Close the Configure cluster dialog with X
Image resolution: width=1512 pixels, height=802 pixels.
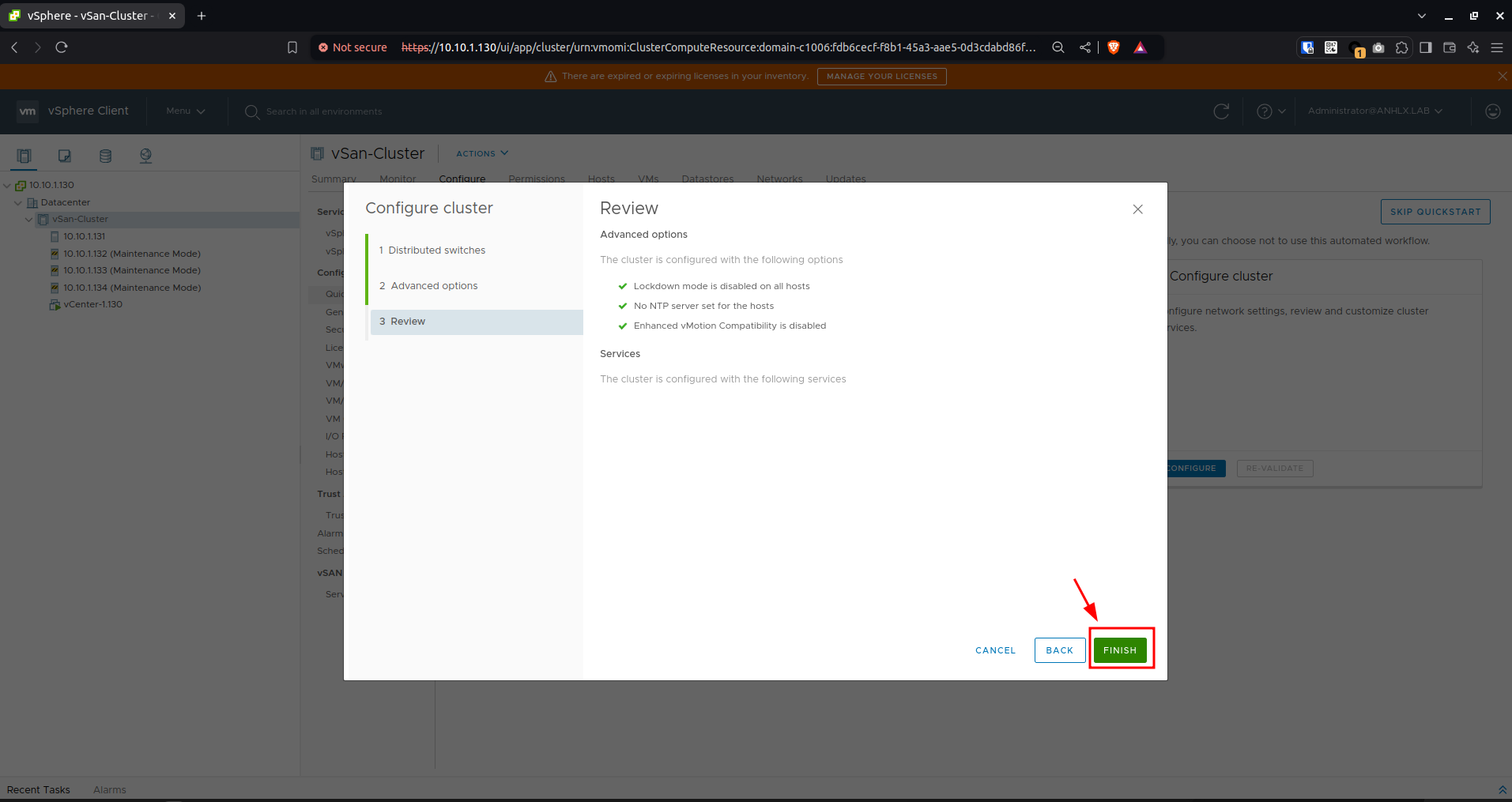coord(1137,209)
